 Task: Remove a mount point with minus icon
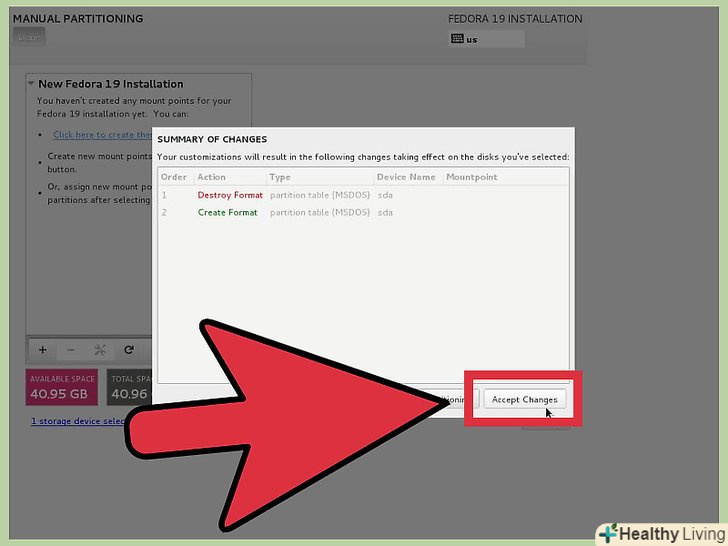pyautogui.click(x=71, y=350)
